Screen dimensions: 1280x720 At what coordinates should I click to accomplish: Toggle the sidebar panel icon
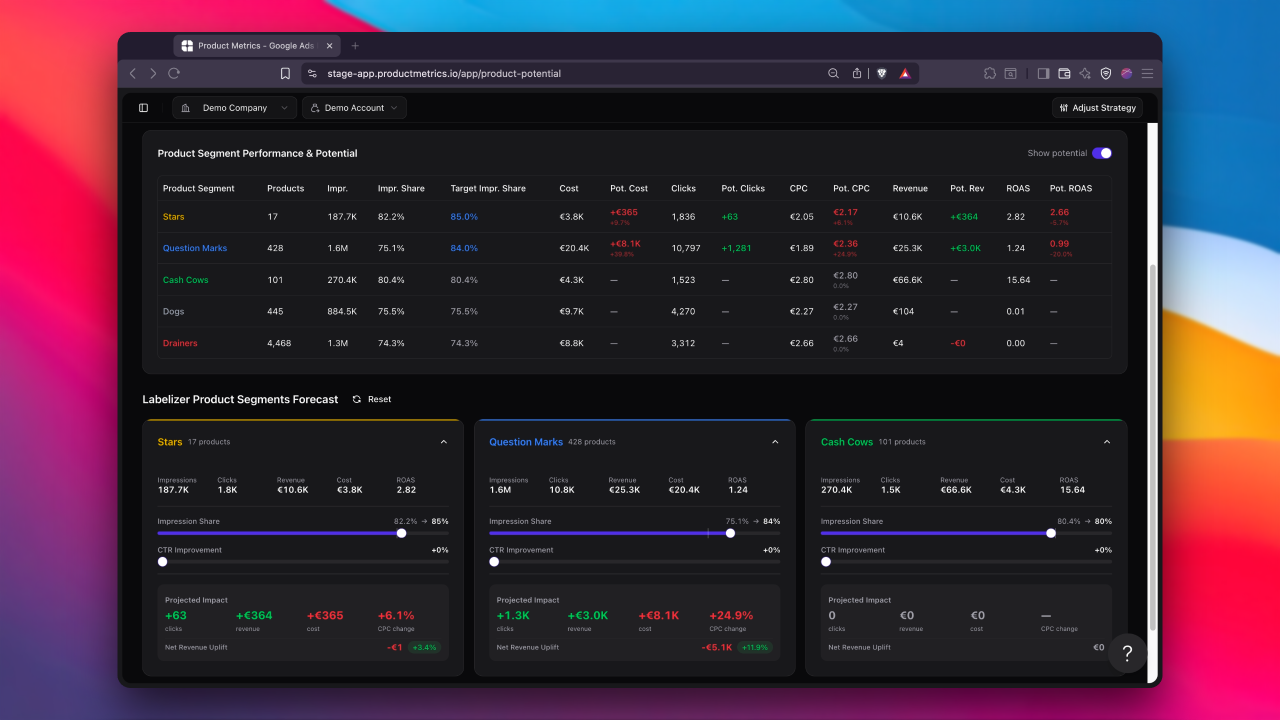pyautogui.click(x=1044, y=73)
